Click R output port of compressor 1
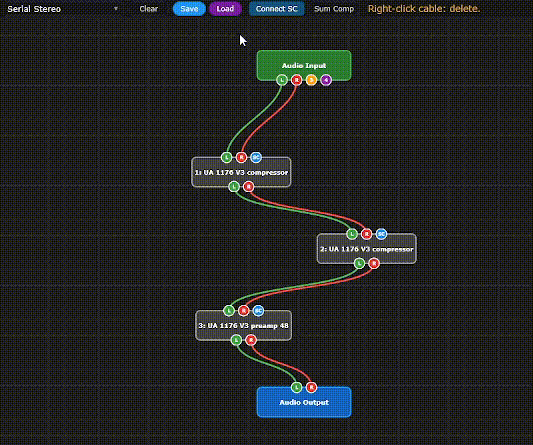Viewport: 533px width, 445px height. pos(248,187)
